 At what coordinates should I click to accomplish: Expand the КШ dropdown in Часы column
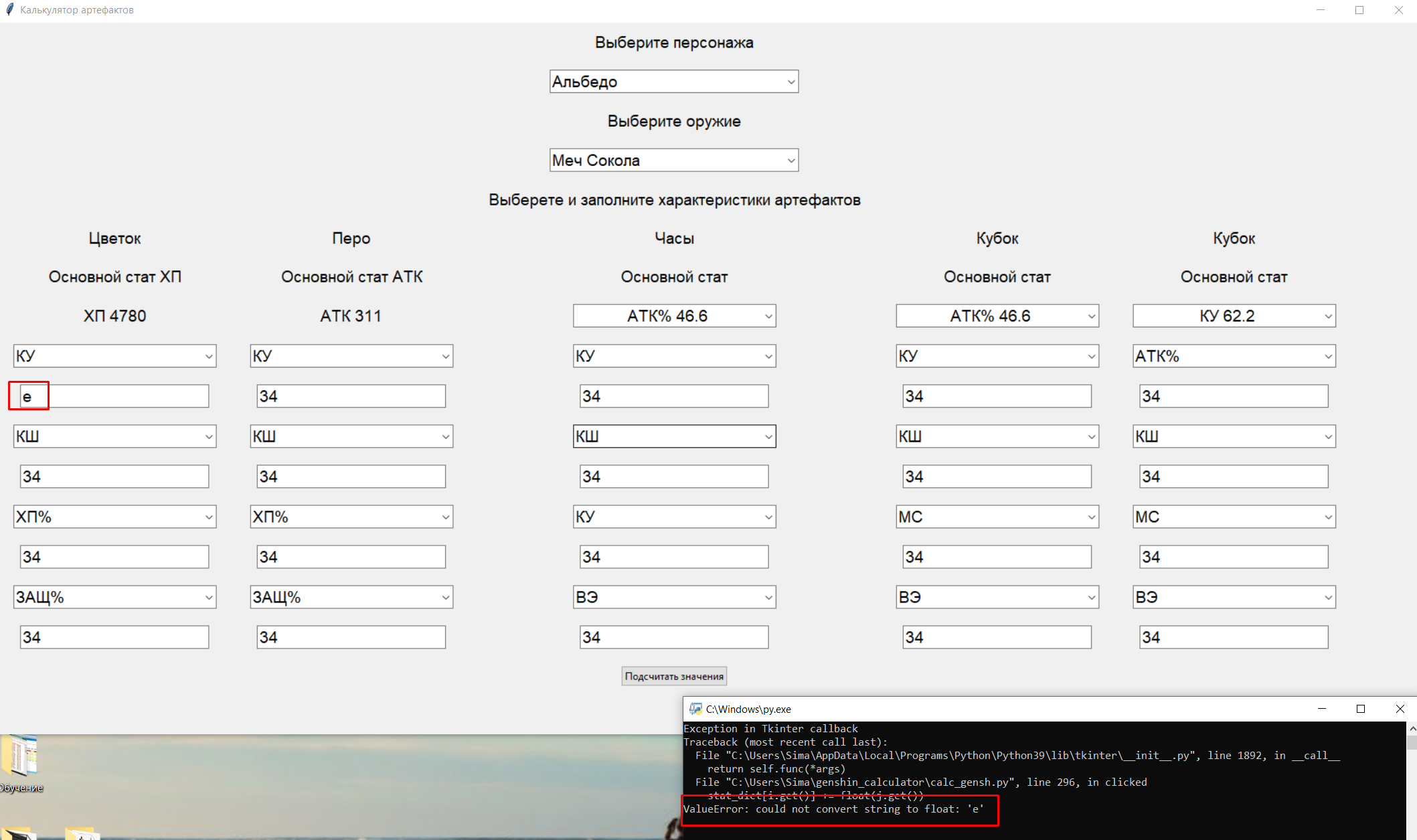click(x=673, y=436)
